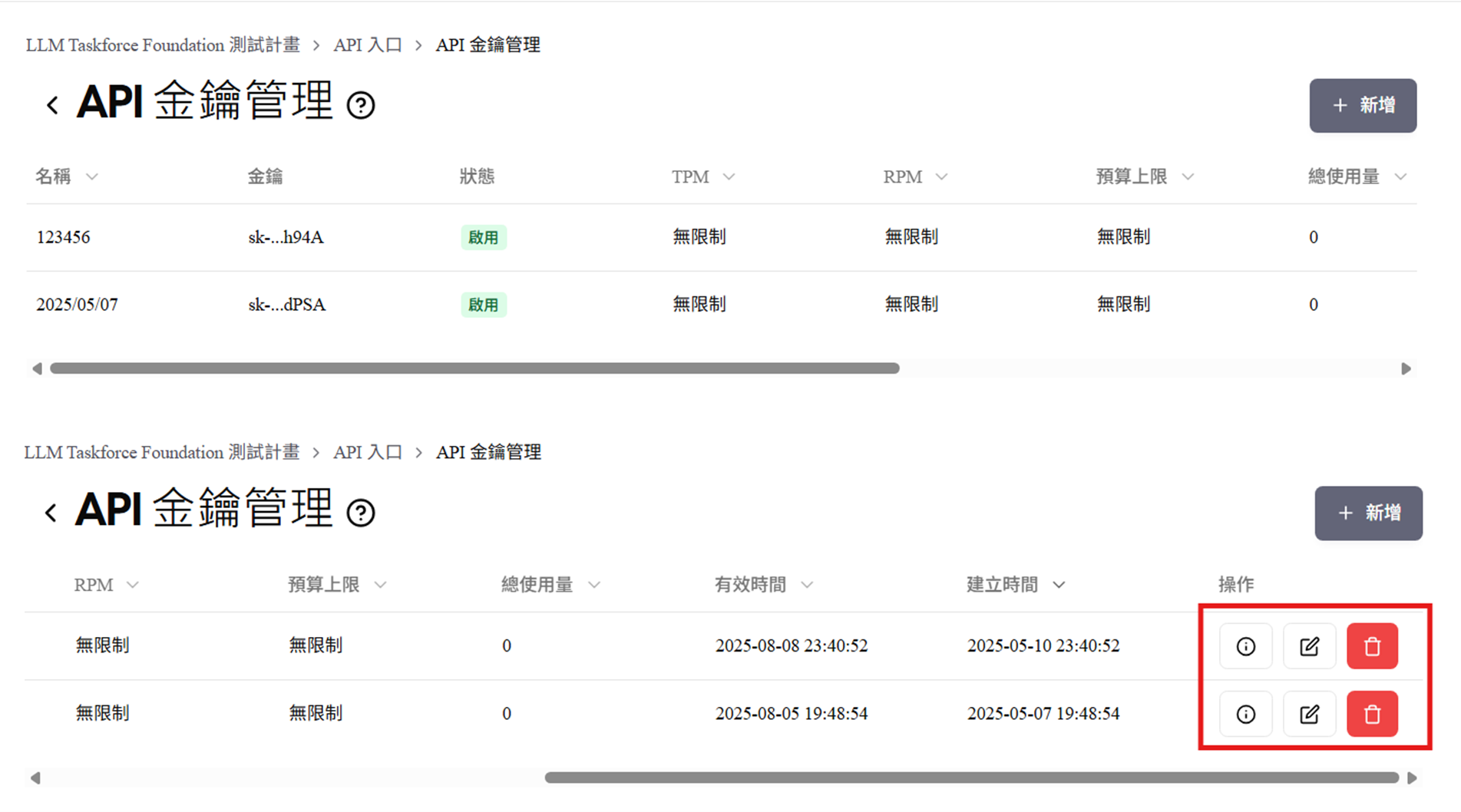Click help icon beside bottom API 金鑰管理 title
The image size is (1461, 812).
pyautogui.click(x=361, y=513)
